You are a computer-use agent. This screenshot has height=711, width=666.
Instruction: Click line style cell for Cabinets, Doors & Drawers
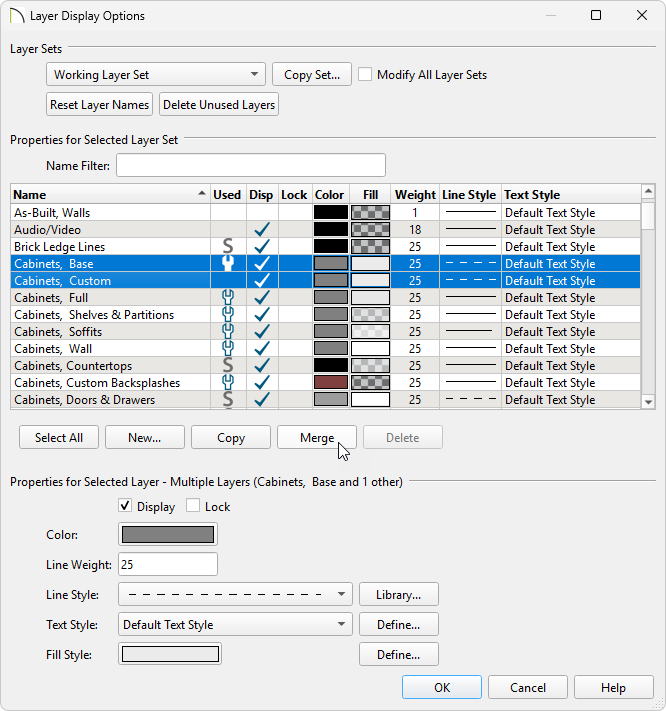[471, 399]
